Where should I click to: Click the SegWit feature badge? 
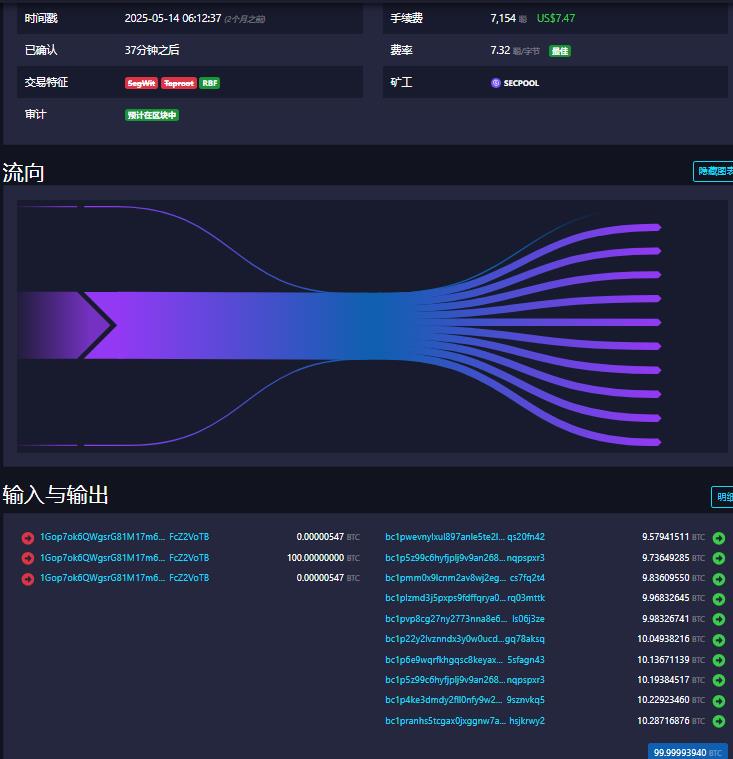click(141, 83)
